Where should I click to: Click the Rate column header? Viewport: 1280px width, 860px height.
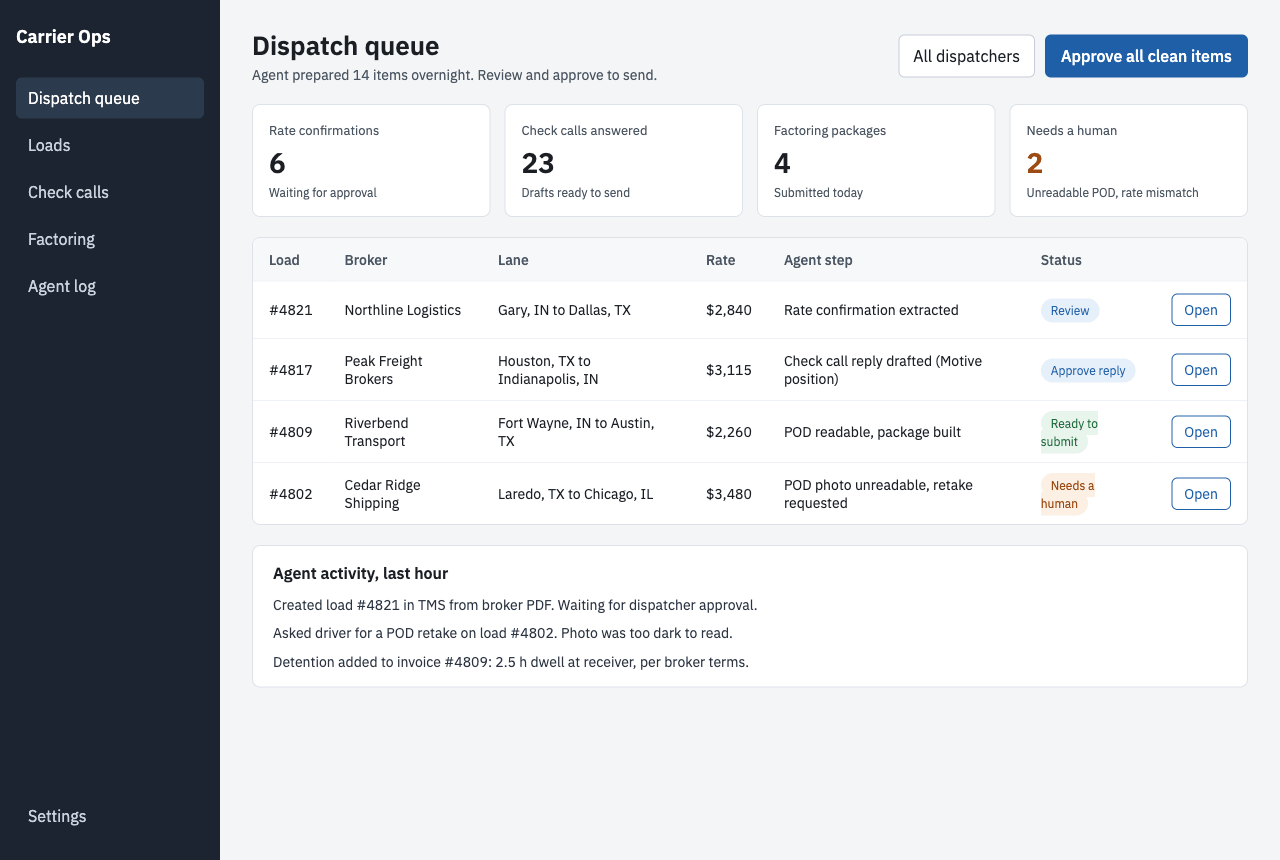tap(720, 260)
